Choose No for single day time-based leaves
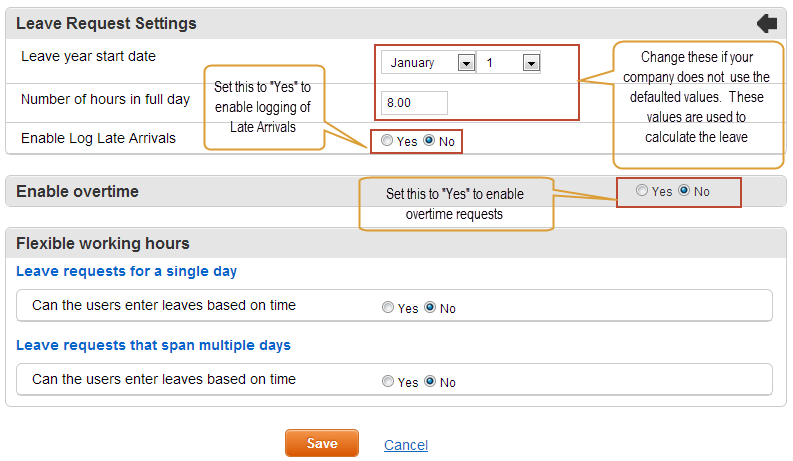Screen dimensions: 793x461 [x=430, y=307]
